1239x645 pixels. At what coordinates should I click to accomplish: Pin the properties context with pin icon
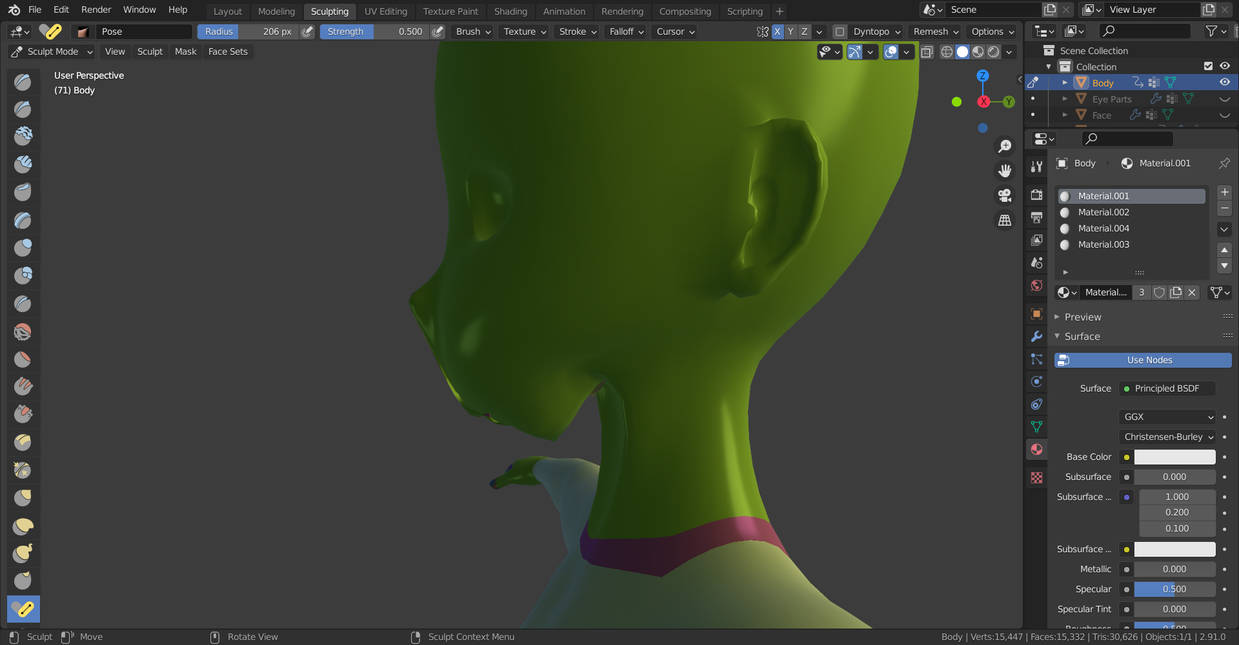1224,163
